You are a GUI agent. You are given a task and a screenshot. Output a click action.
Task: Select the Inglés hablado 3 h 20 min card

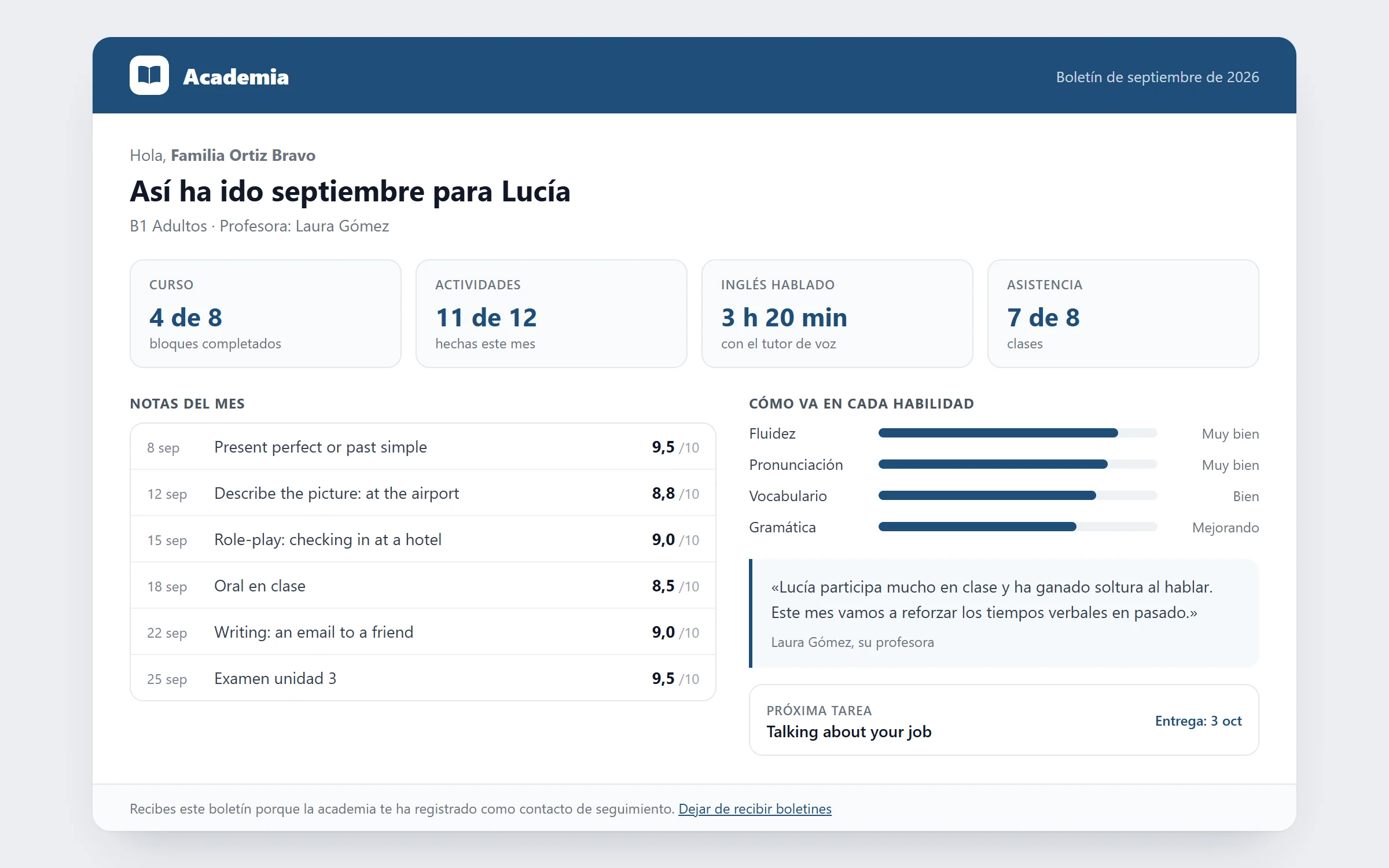(x=837, y=314)
